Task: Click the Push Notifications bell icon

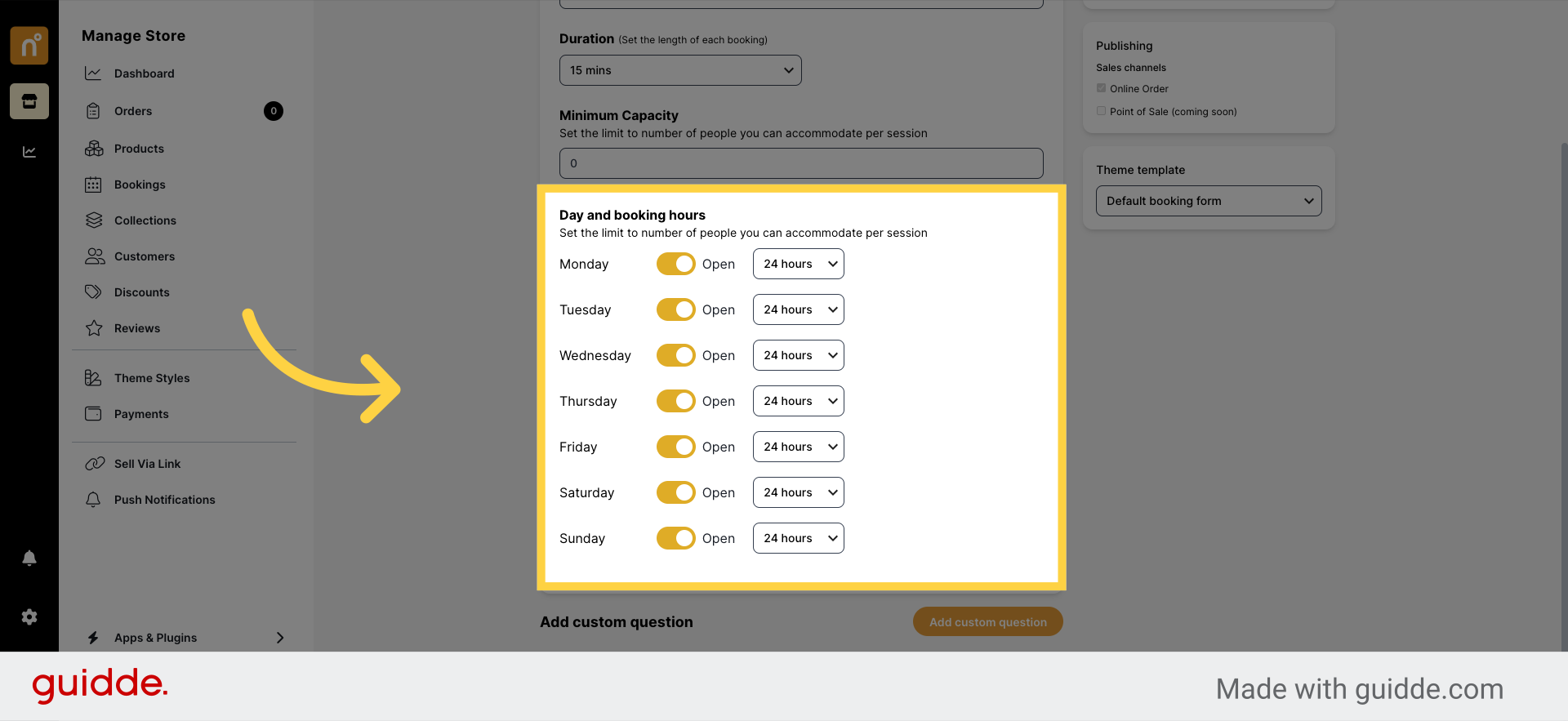Action: coord(93,500)
